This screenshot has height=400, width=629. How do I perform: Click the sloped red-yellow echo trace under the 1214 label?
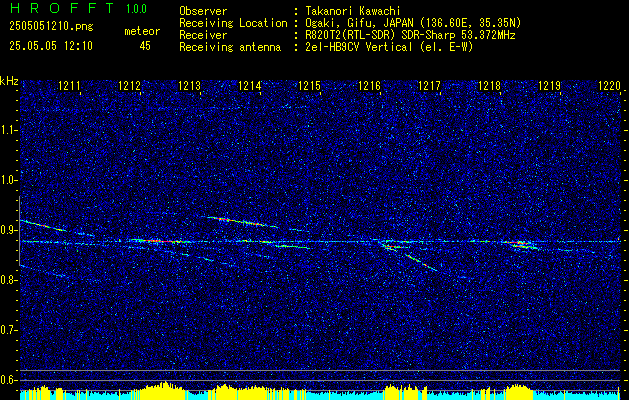243,221
